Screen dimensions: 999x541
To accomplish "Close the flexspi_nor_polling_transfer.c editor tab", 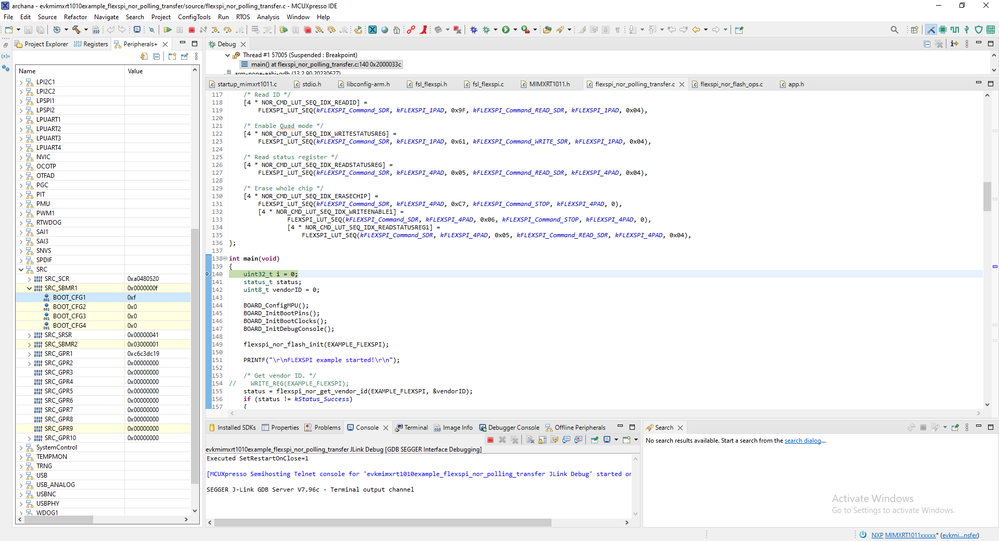I will (x=682, y=84).
